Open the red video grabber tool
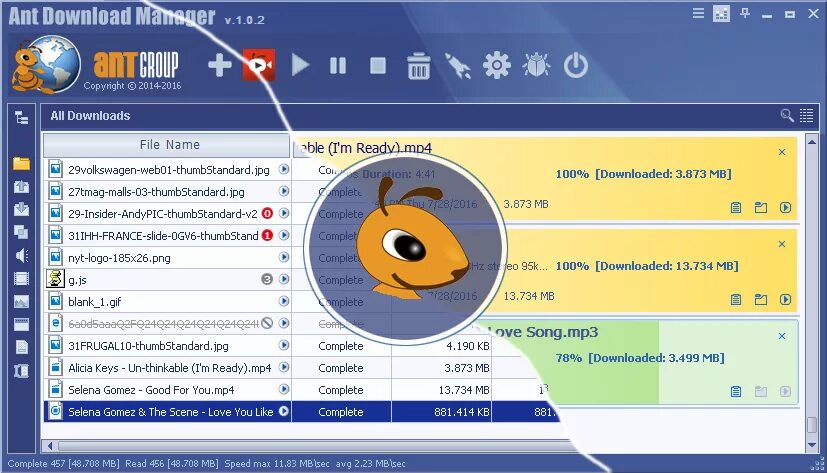This screenshot has height=473, width=827. click(258, 65)
